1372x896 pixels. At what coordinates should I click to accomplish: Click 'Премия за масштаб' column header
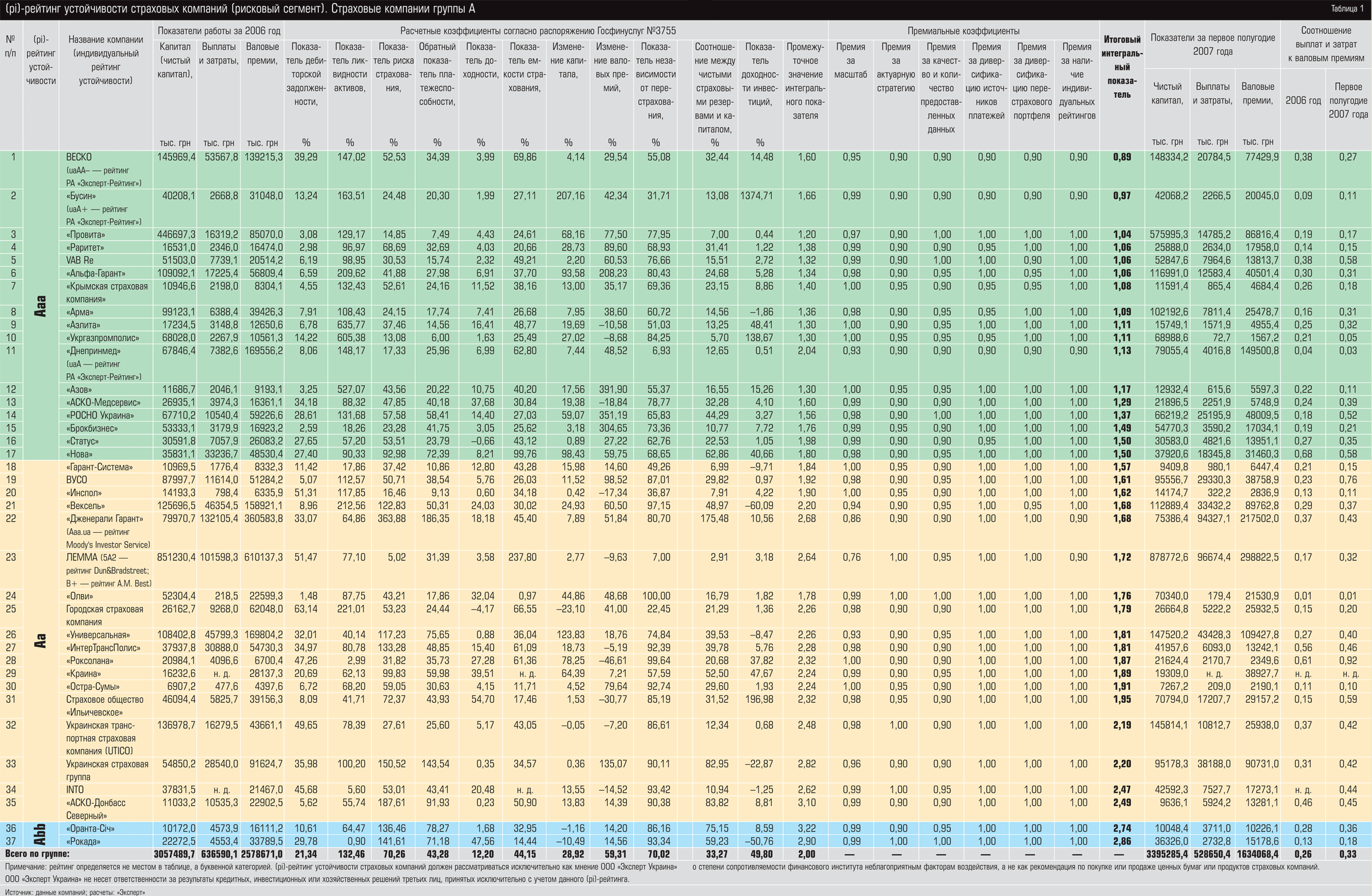pos(850,60)
